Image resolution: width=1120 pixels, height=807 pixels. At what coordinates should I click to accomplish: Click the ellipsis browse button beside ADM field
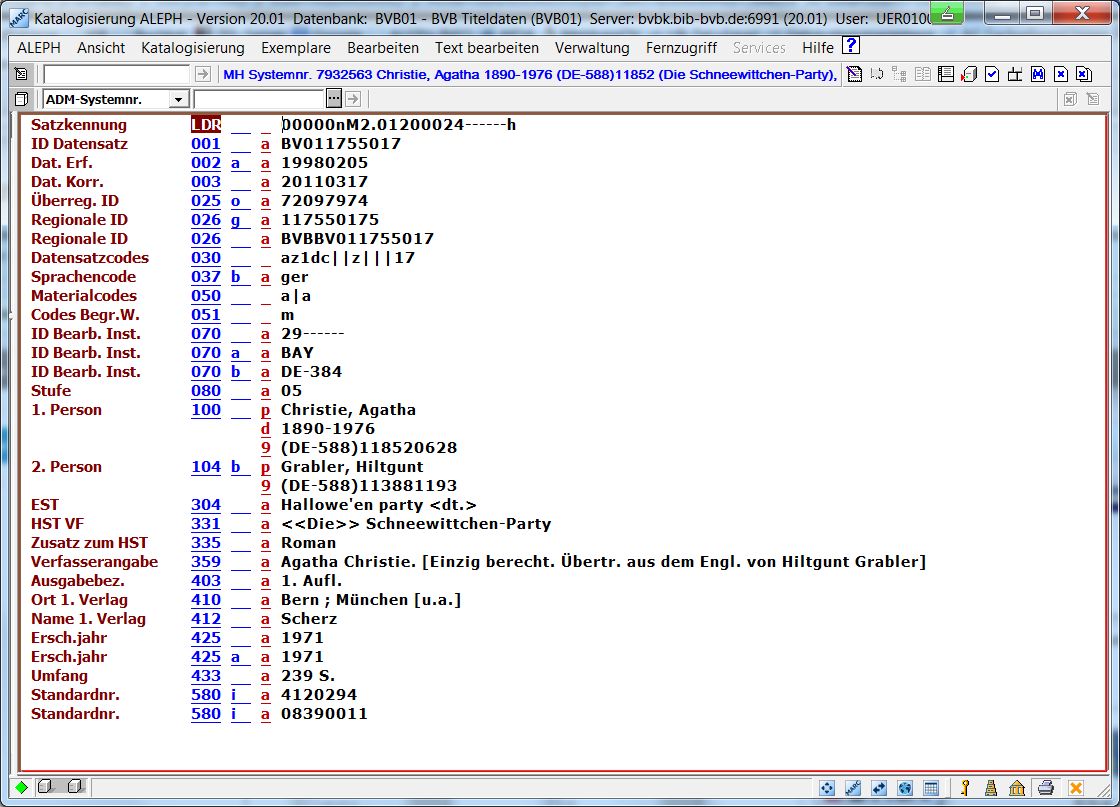[x=334, y=98]
